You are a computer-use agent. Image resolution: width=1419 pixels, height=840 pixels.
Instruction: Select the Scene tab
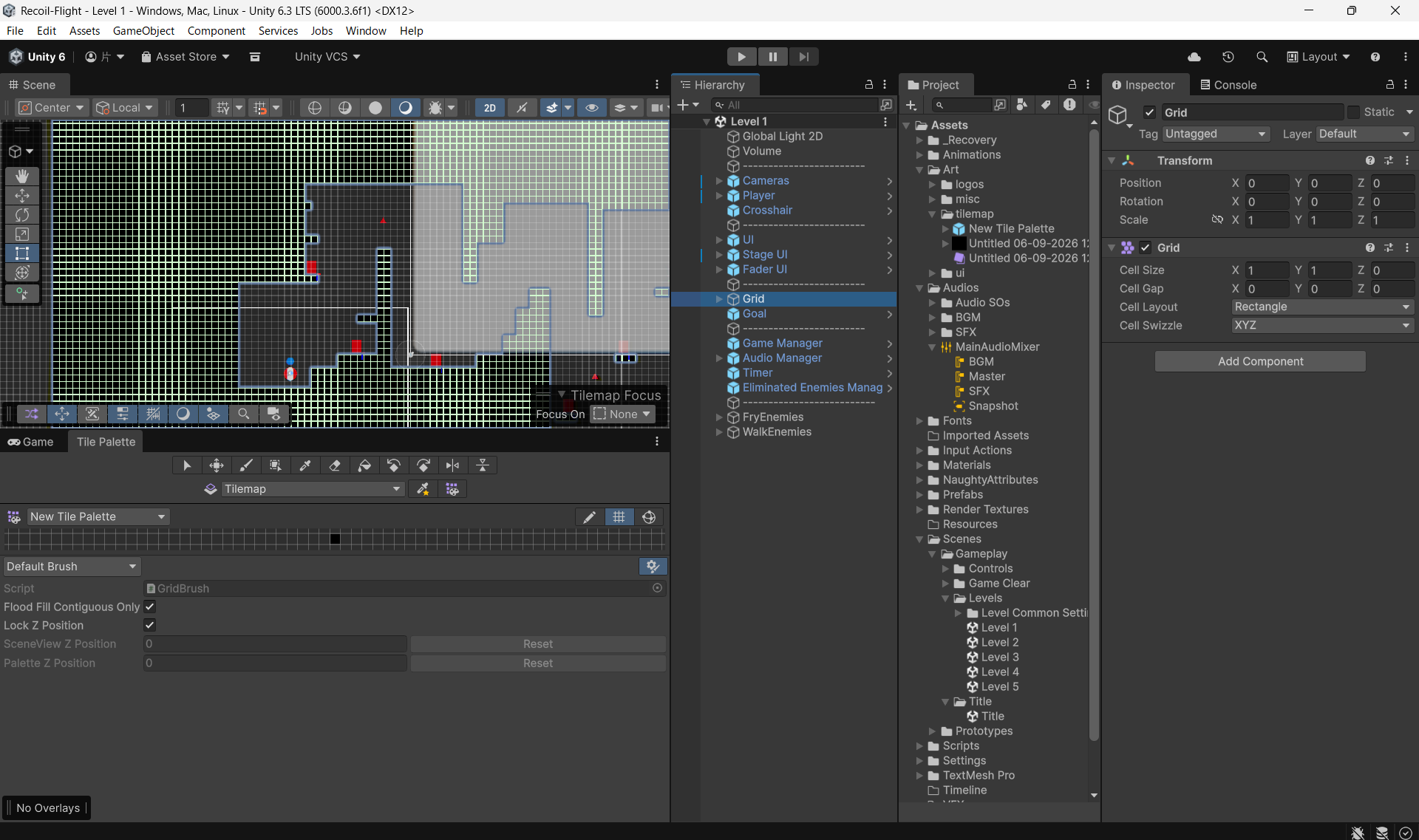click(x=33, y=85)
